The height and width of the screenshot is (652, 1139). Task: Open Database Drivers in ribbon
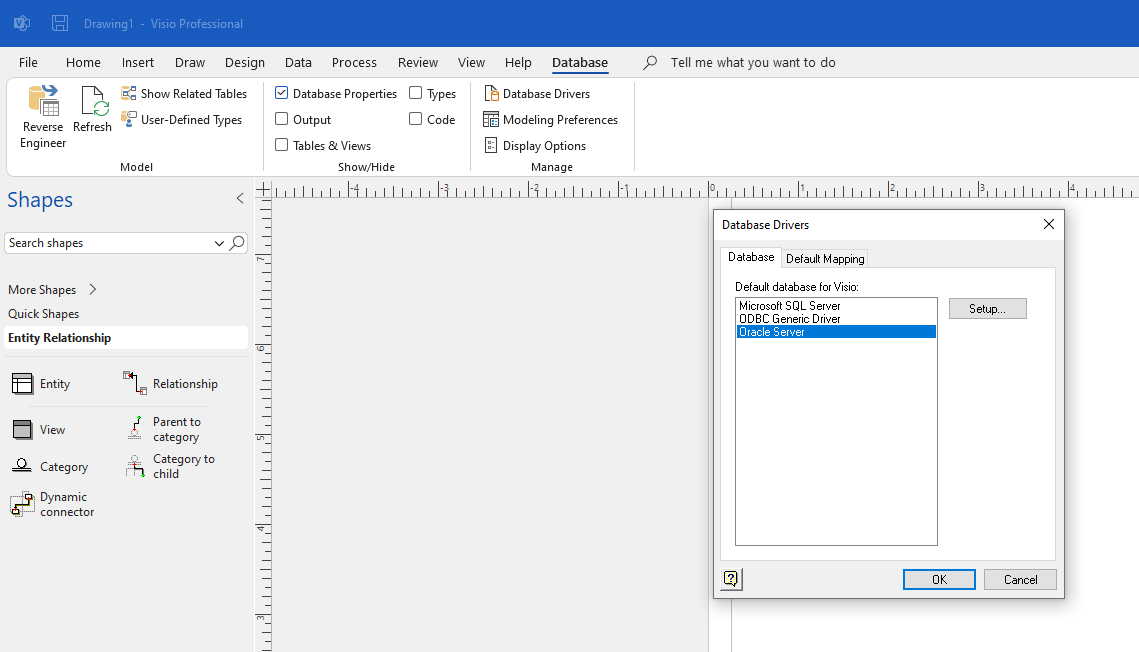[x=537, y=94]
